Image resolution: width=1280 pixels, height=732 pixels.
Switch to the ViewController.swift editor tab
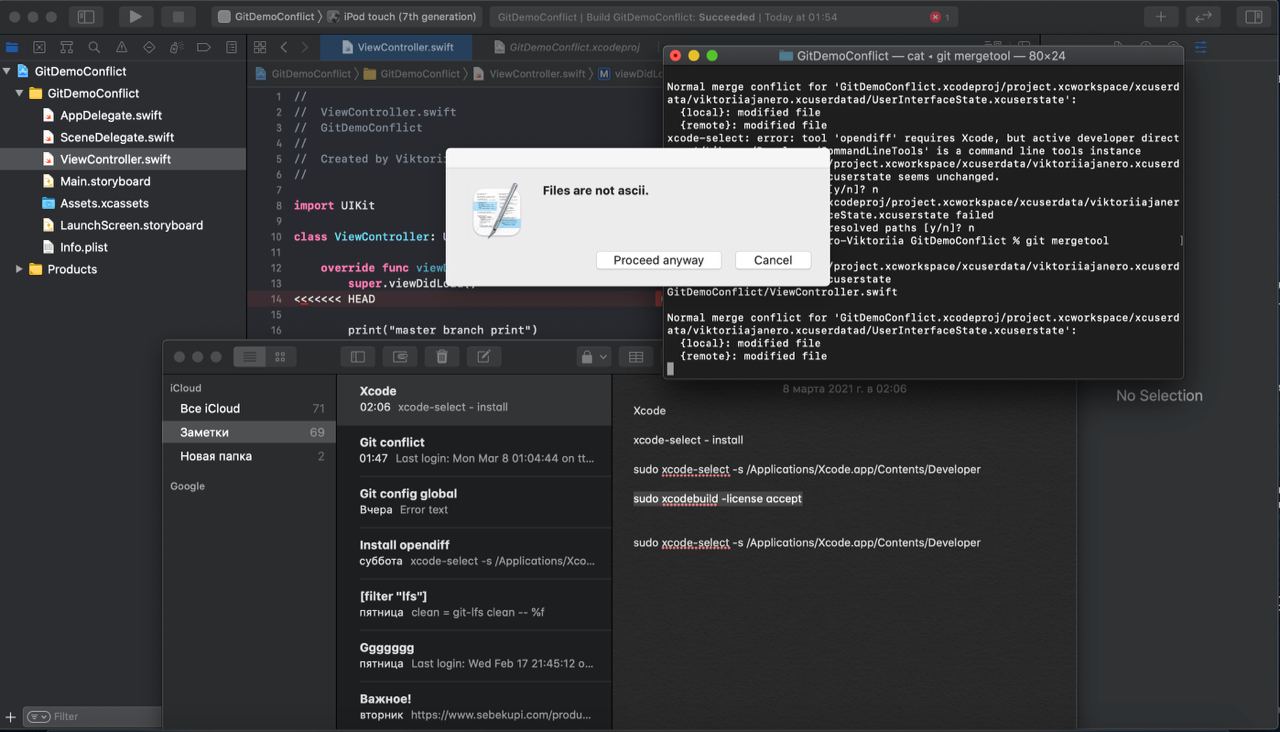397,47
